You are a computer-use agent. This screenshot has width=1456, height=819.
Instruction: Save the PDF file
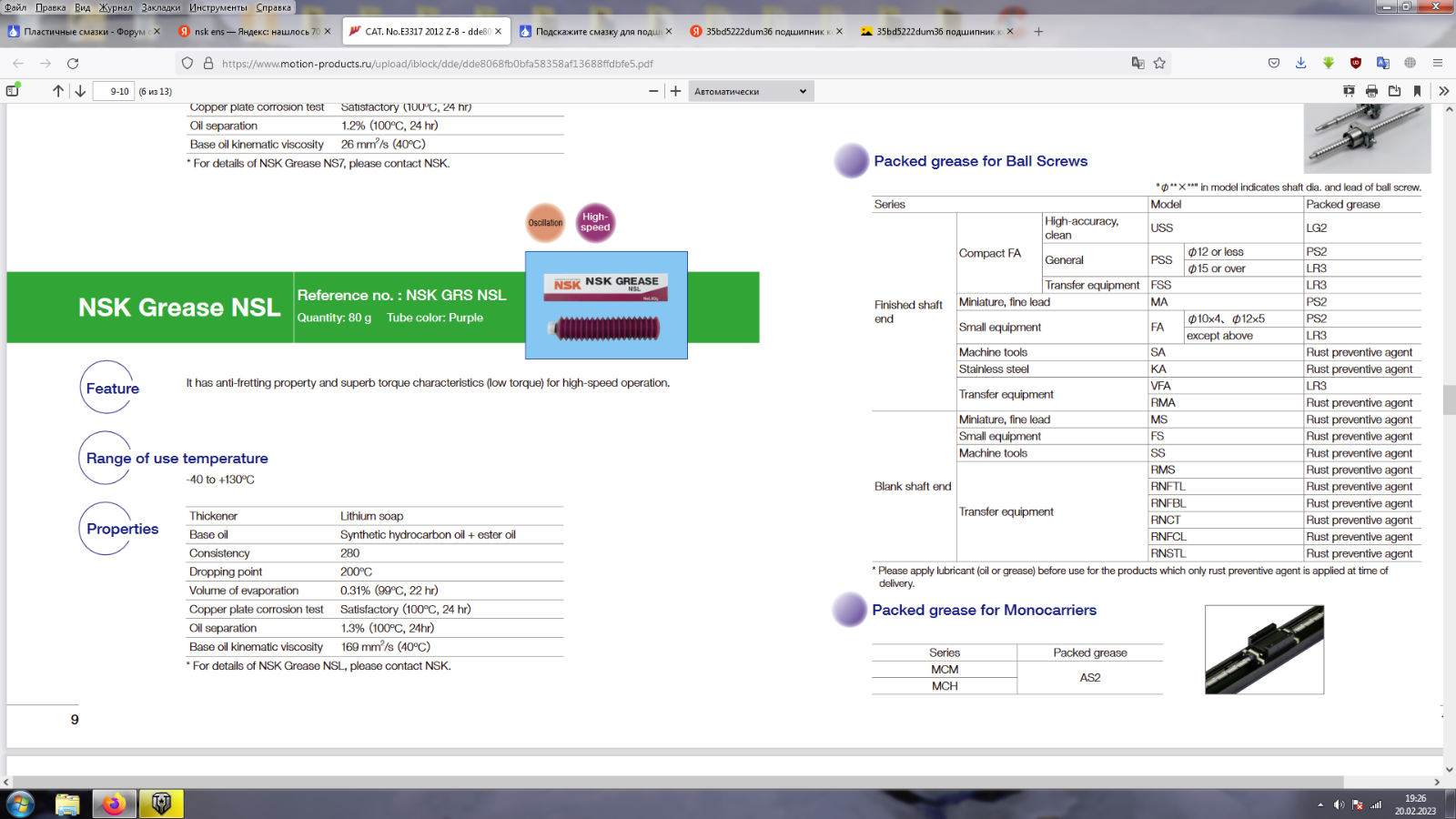pos(1394,91)
